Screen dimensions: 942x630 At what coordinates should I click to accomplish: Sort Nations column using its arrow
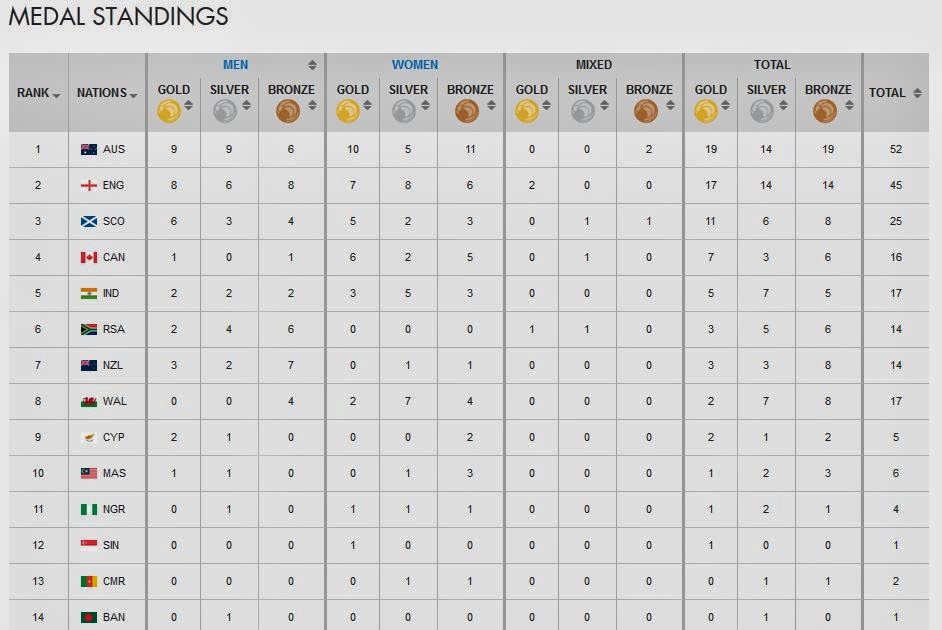click(x=133, y=96)
